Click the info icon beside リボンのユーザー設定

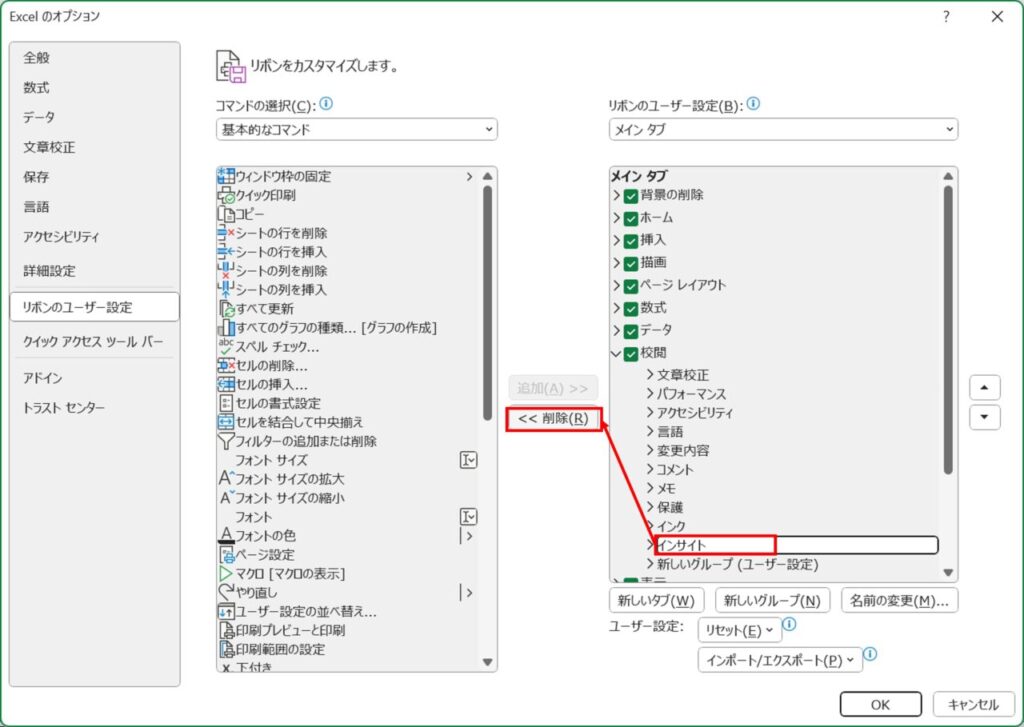753,103
